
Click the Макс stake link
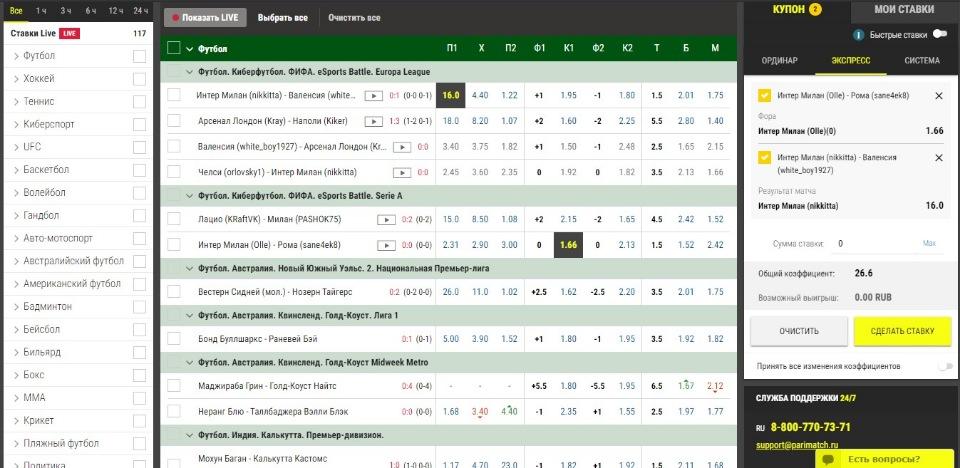(929, 244)
